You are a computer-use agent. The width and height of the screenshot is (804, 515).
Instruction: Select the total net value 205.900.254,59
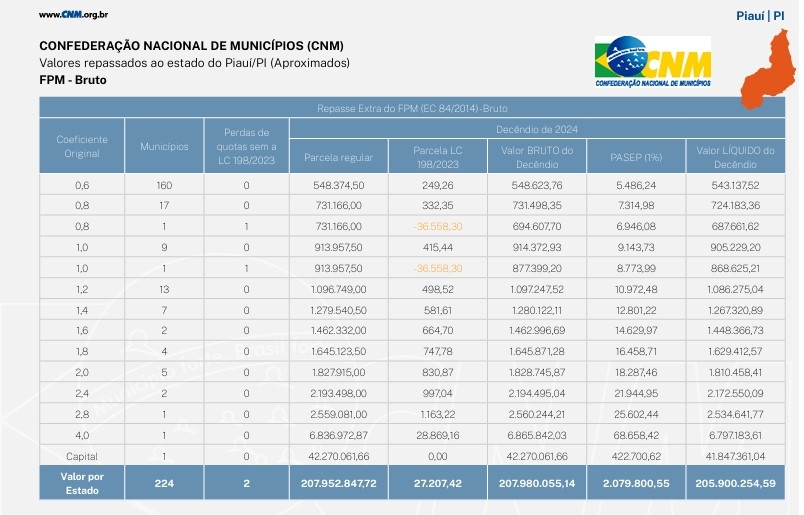click(738, 483)
